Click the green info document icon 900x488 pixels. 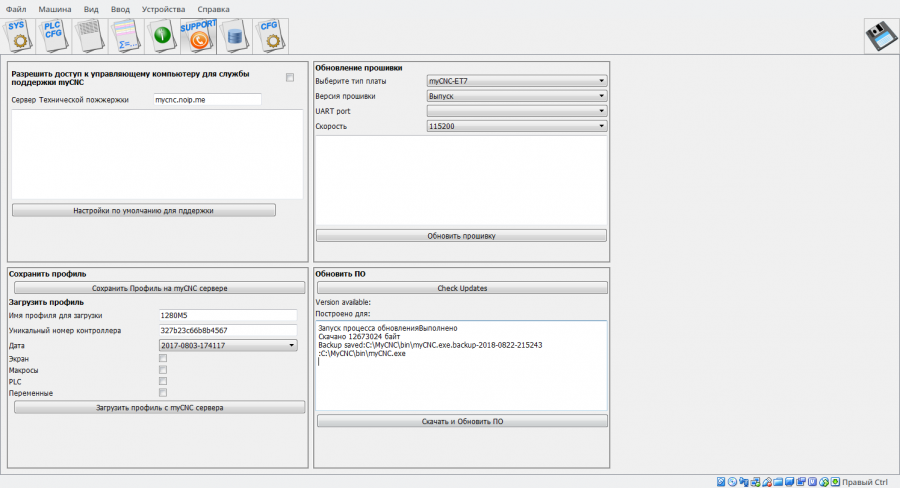pyautogui.click(x=162, y=36)
